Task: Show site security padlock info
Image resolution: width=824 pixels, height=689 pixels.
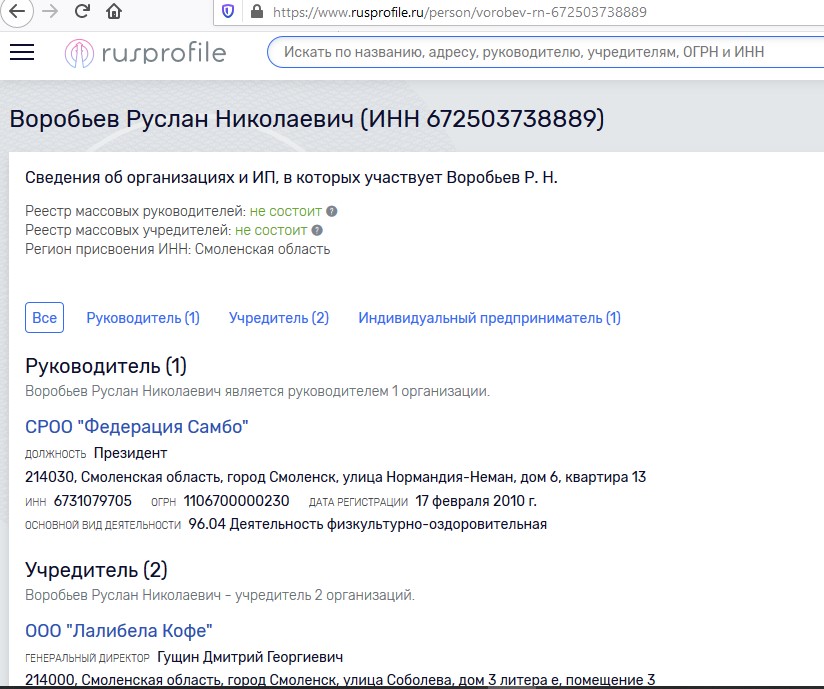Action: click(x=256, y=12)
